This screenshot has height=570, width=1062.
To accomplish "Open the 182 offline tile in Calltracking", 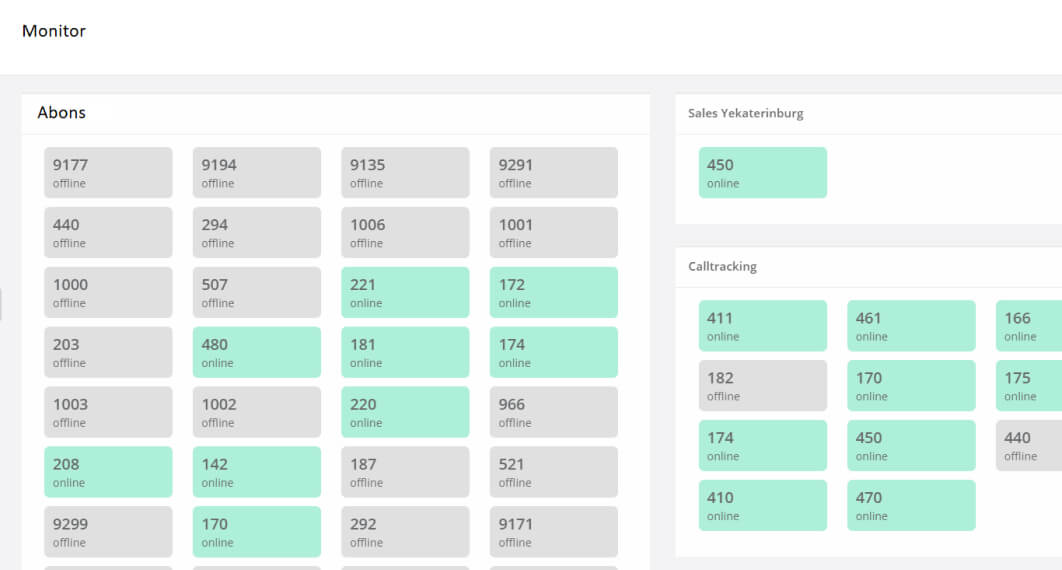I will point(762,386).
